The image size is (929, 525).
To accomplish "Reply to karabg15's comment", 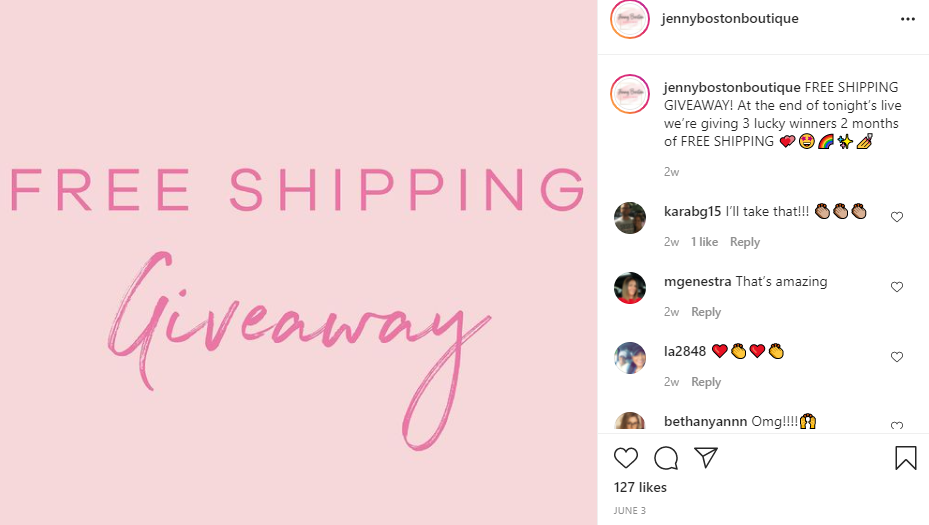I will tap(745, 242).
